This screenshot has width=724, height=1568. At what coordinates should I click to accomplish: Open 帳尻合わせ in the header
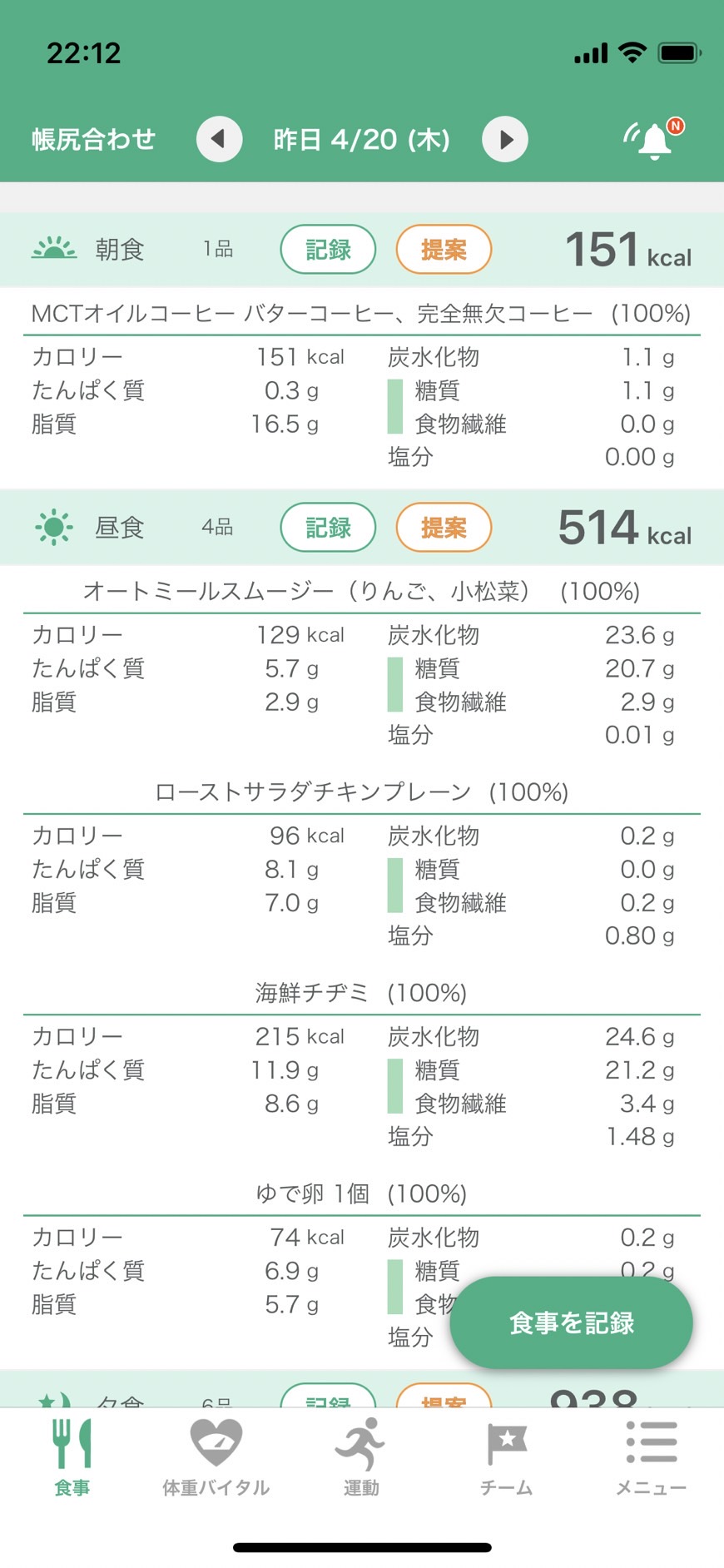tap(93, 139)
